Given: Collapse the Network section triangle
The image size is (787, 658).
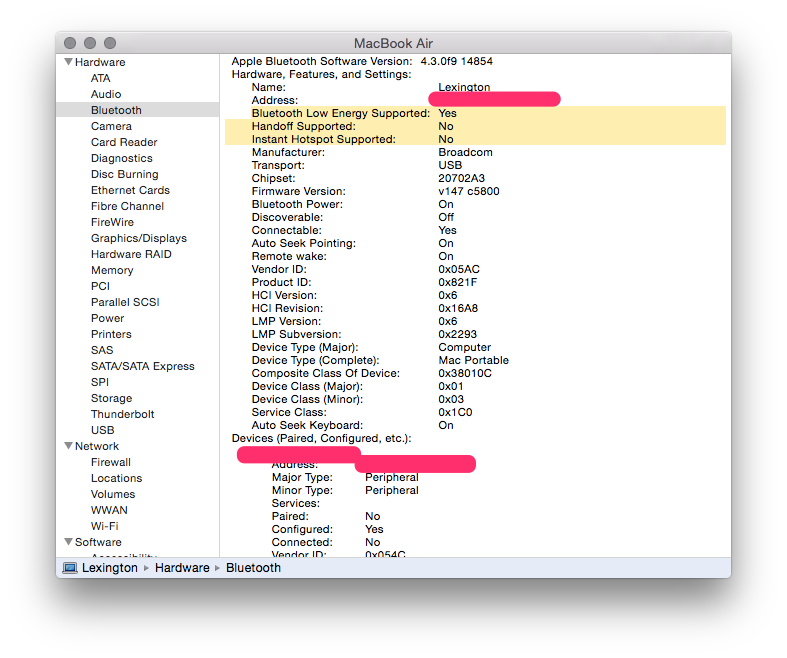Looking at the screenshot, I should click(69, 446).
